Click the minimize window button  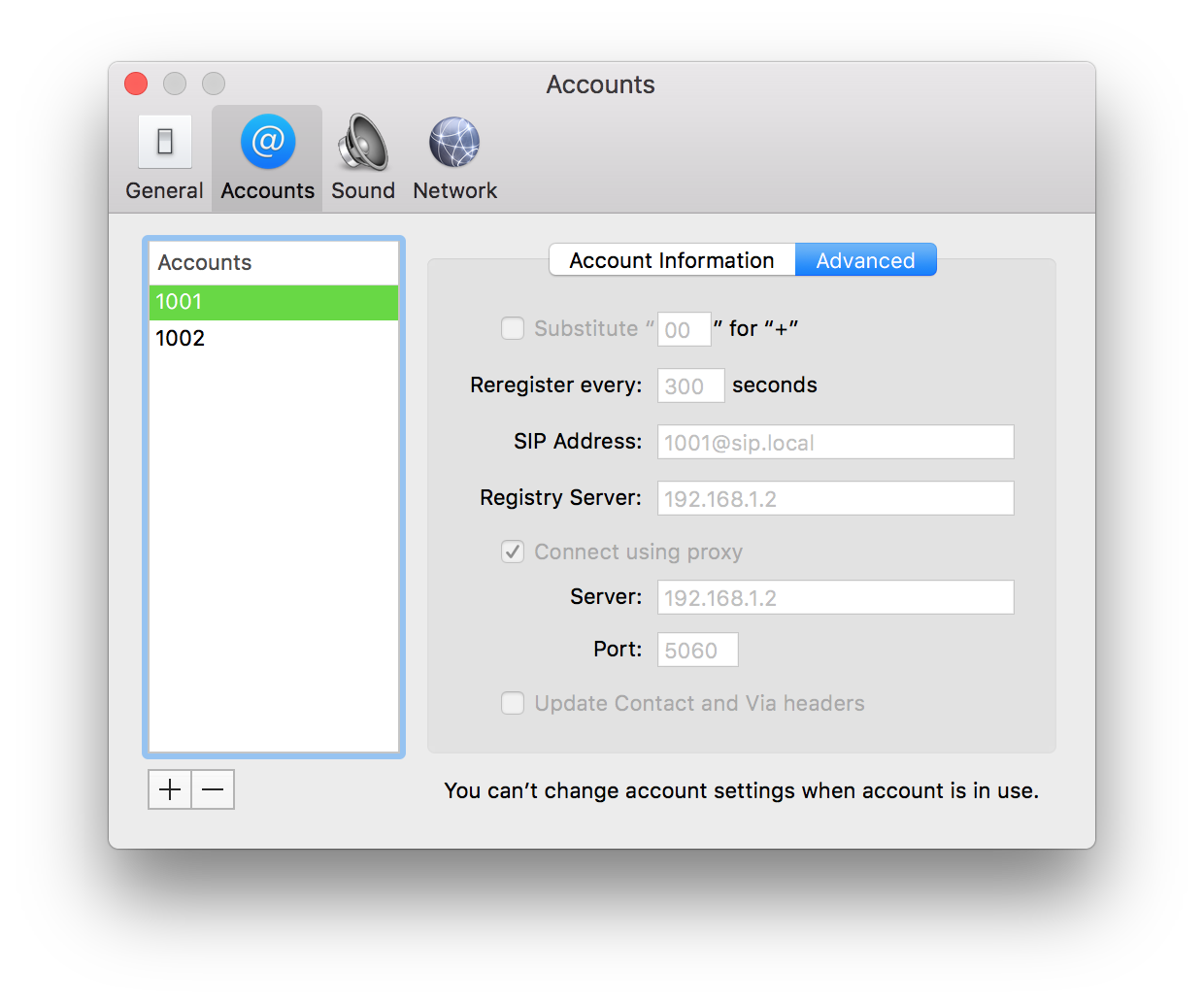point(175,84)
